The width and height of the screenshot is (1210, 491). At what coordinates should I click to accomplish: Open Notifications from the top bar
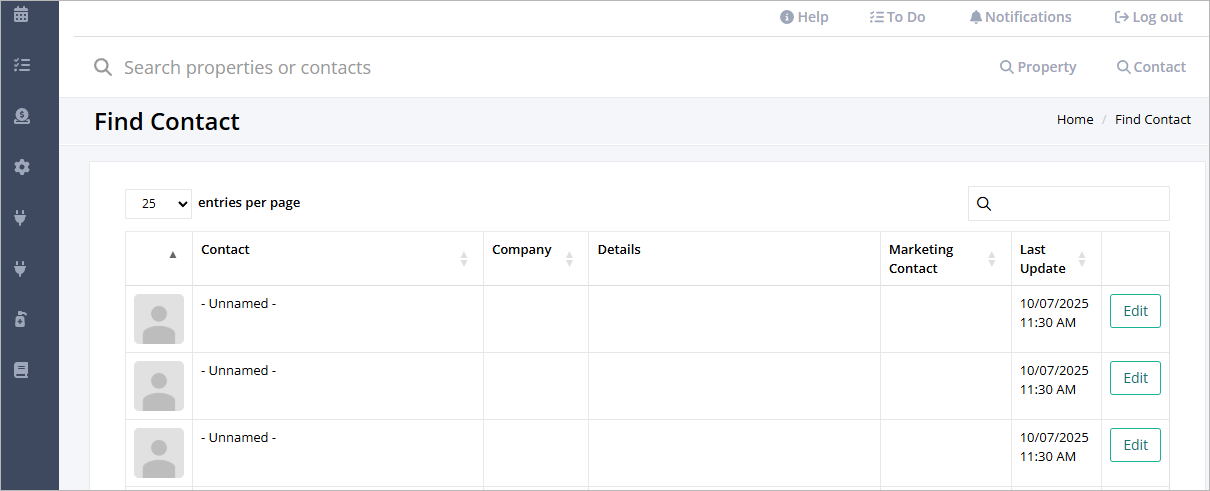pos(1020,17)
